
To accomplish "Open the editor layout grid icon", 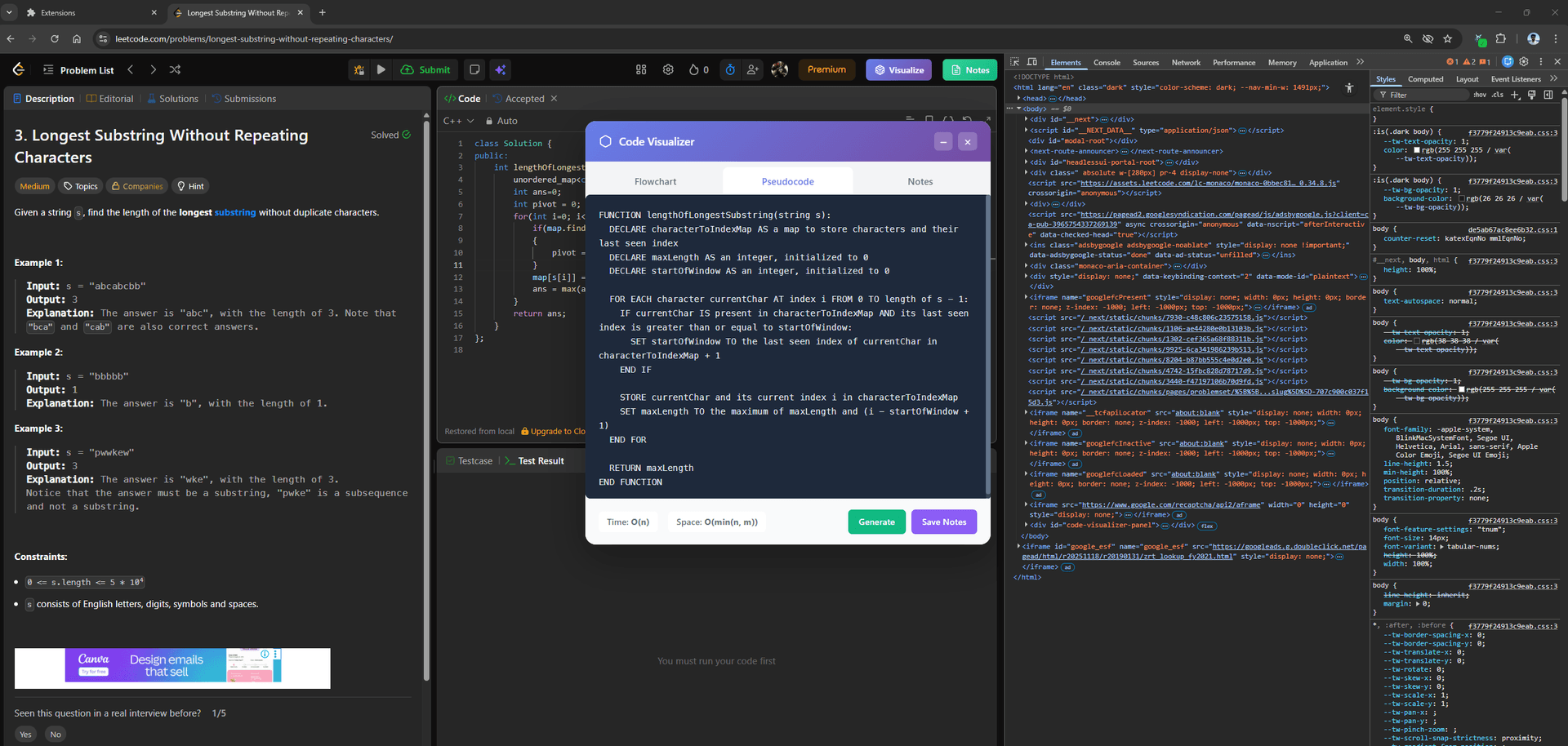I will tap(641, 69).
